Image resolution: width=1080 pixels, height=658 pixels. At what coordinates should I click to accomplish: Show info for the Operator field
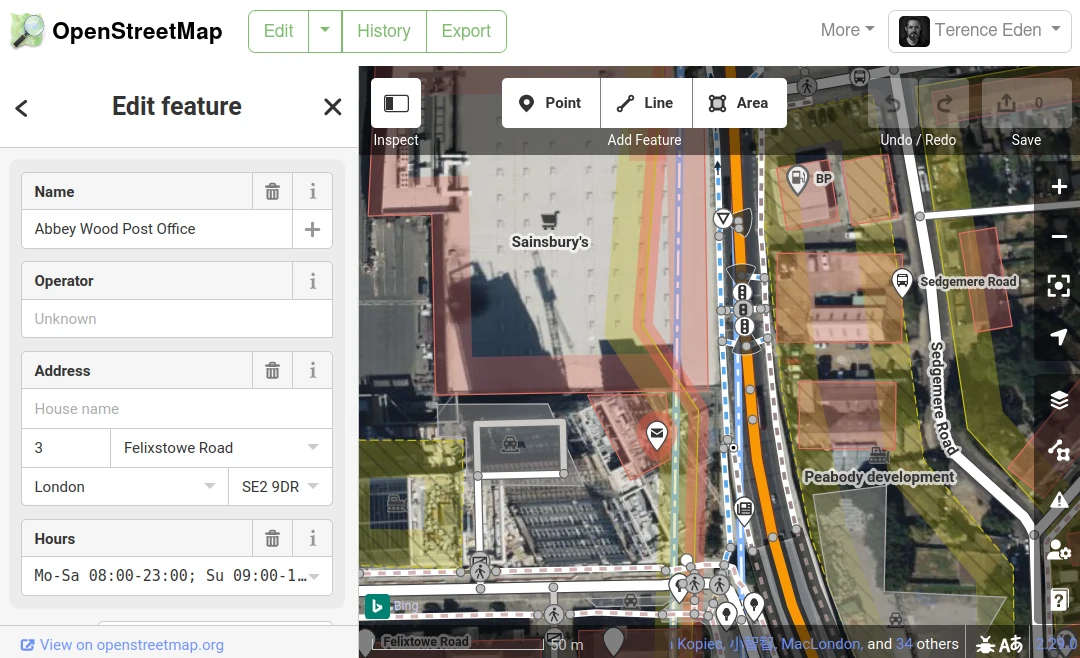tap(313, 281)
